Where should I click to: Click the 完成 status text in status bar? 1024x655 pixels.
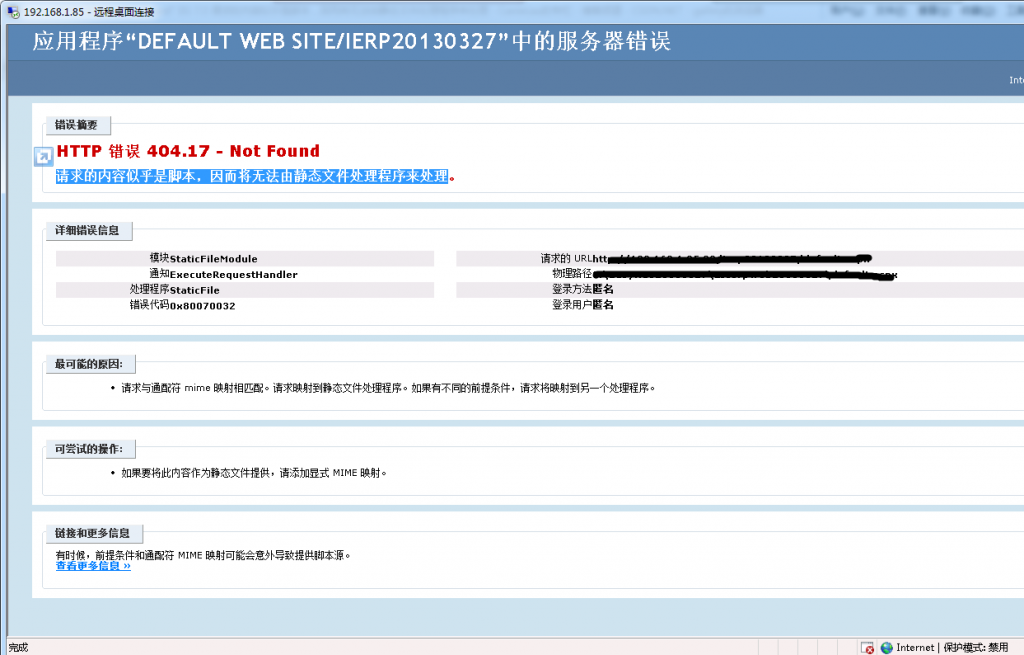pos(18,648)
